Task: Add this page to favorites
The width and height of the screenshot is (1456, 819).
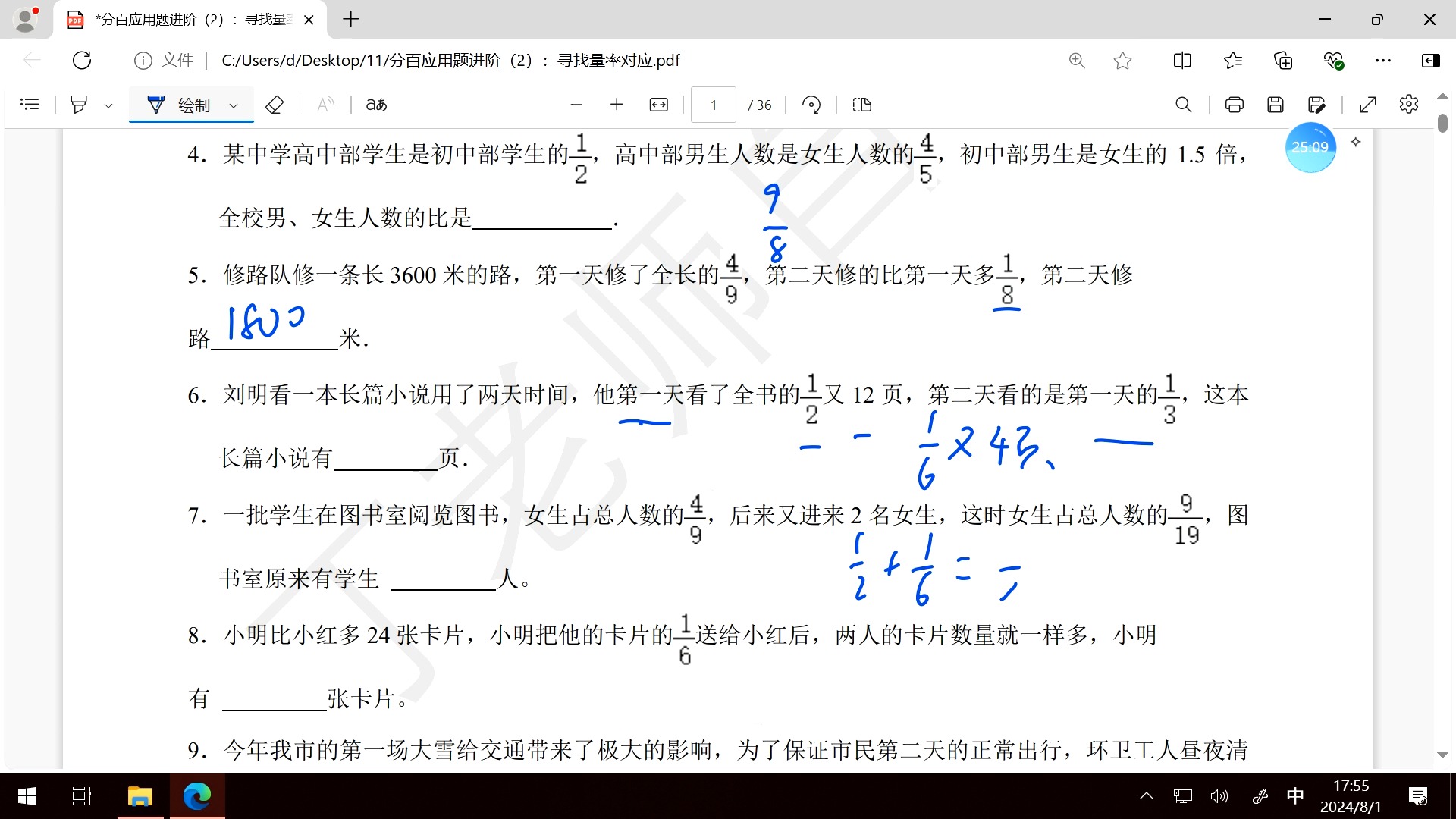Action: (x=1123, y=60)
